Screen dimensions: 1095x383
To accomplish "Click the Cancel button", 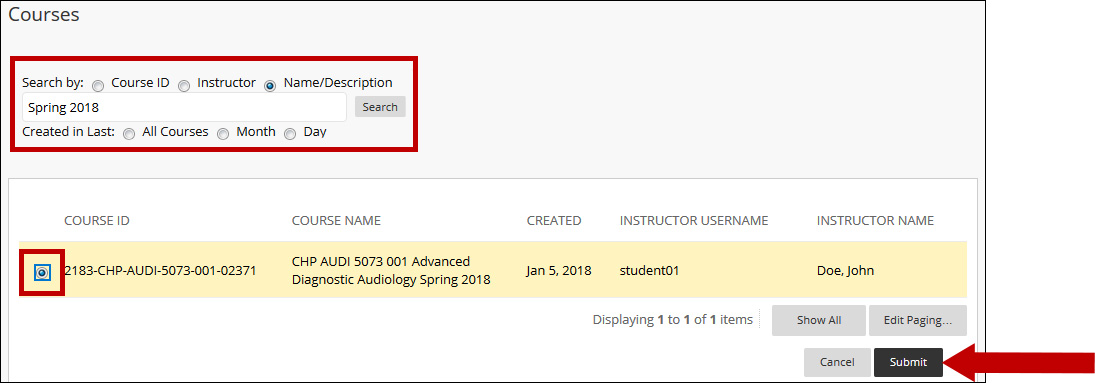I will coord(837,362).
